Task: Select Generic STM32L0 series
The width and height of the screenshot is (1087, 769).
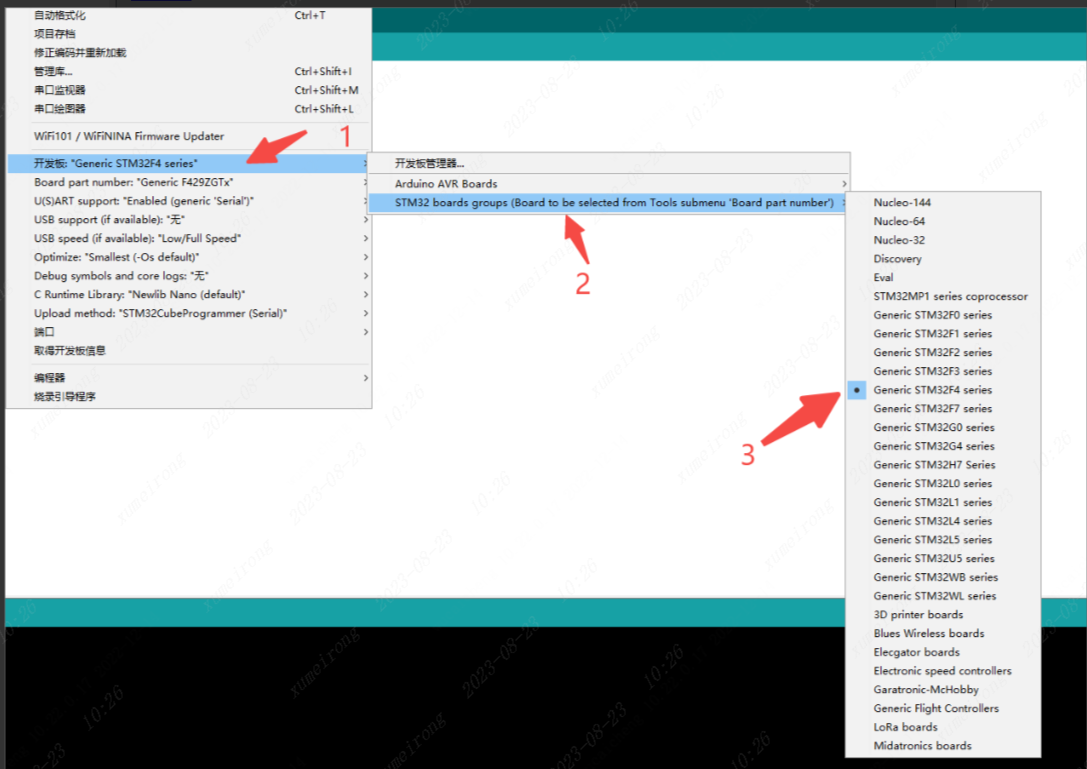Action: click(x=943, y=483)
